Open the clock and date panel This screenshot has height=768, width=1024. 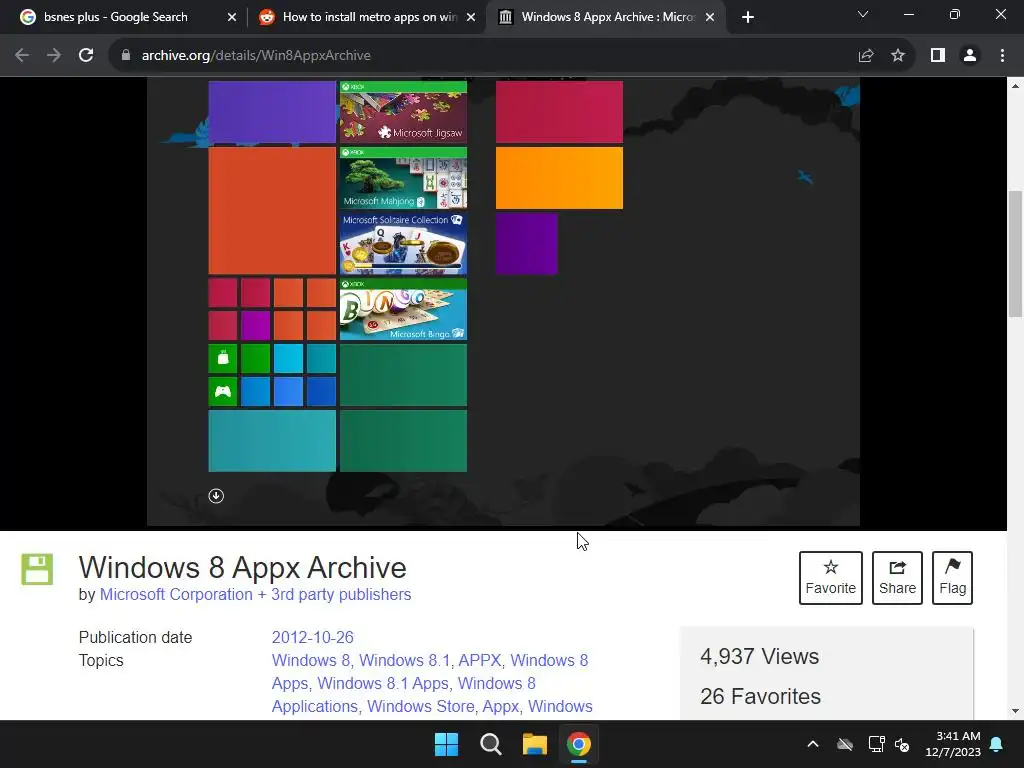pos(953,744)
